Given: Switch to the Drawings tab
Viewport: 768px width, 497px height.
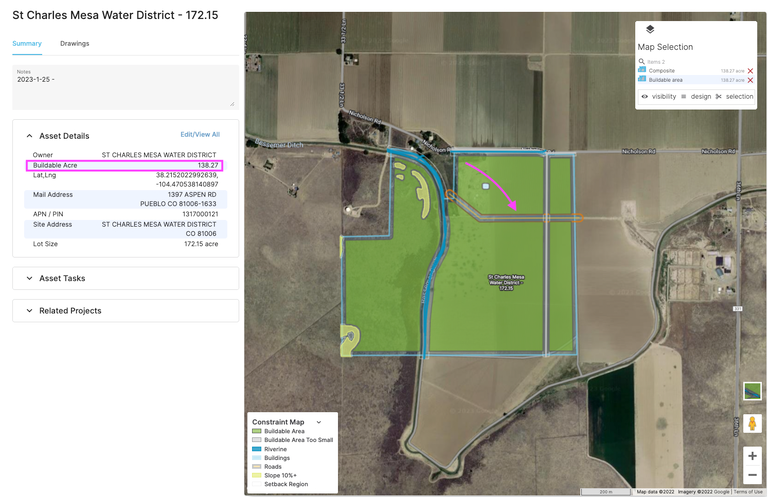Looking at the screenshot, I should (x=74, y=44).
